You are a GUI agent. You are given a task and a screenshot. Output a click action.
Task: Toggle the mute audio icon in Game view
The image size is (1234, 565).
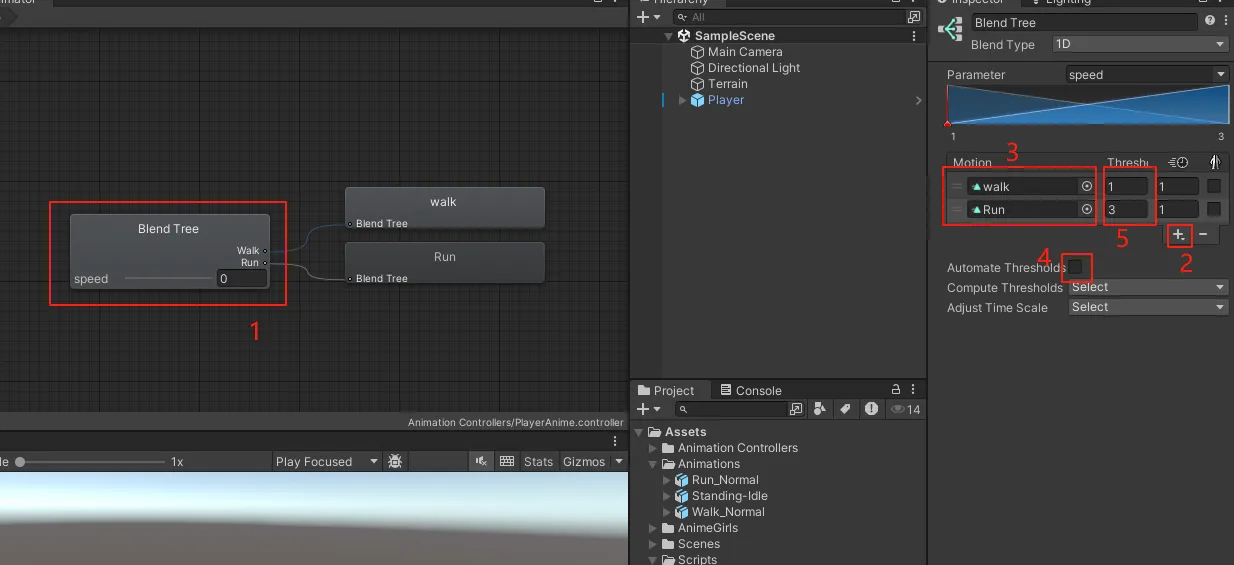point(481,461)
